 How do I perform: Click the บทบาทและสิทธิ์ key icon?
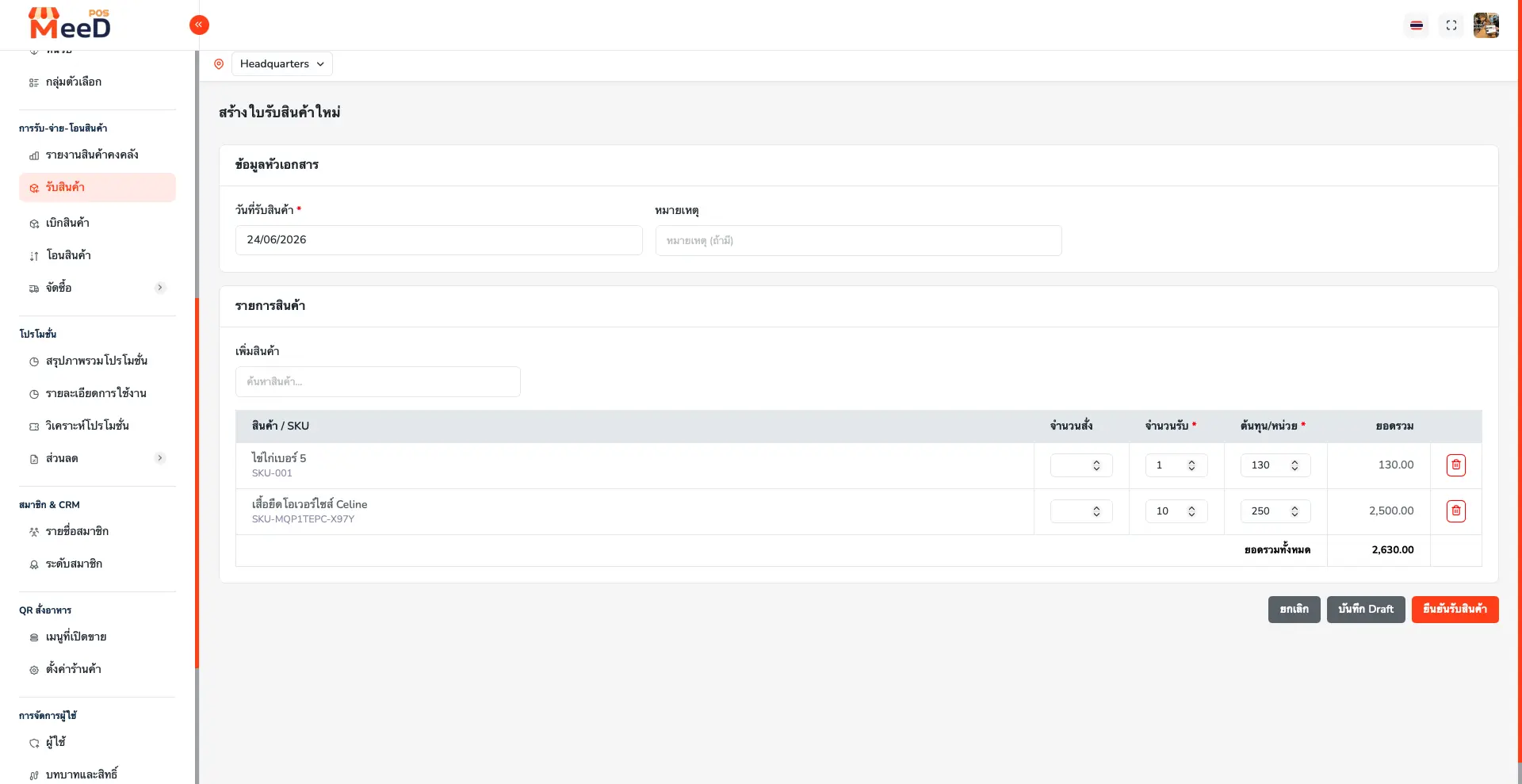(34, 775)
